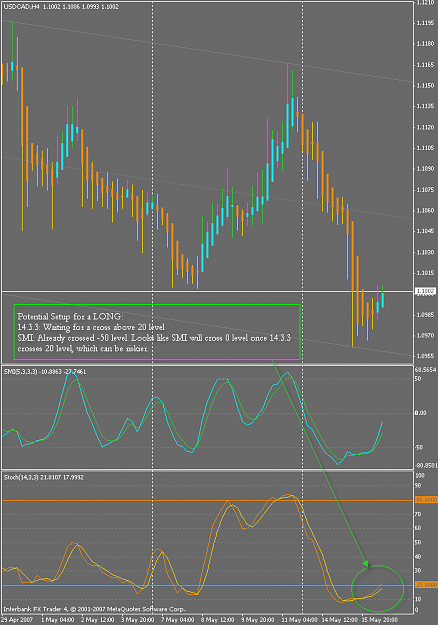Click the 40 level on Stoch scale
This screenshot has width=438, height=625.
(418, 556)
